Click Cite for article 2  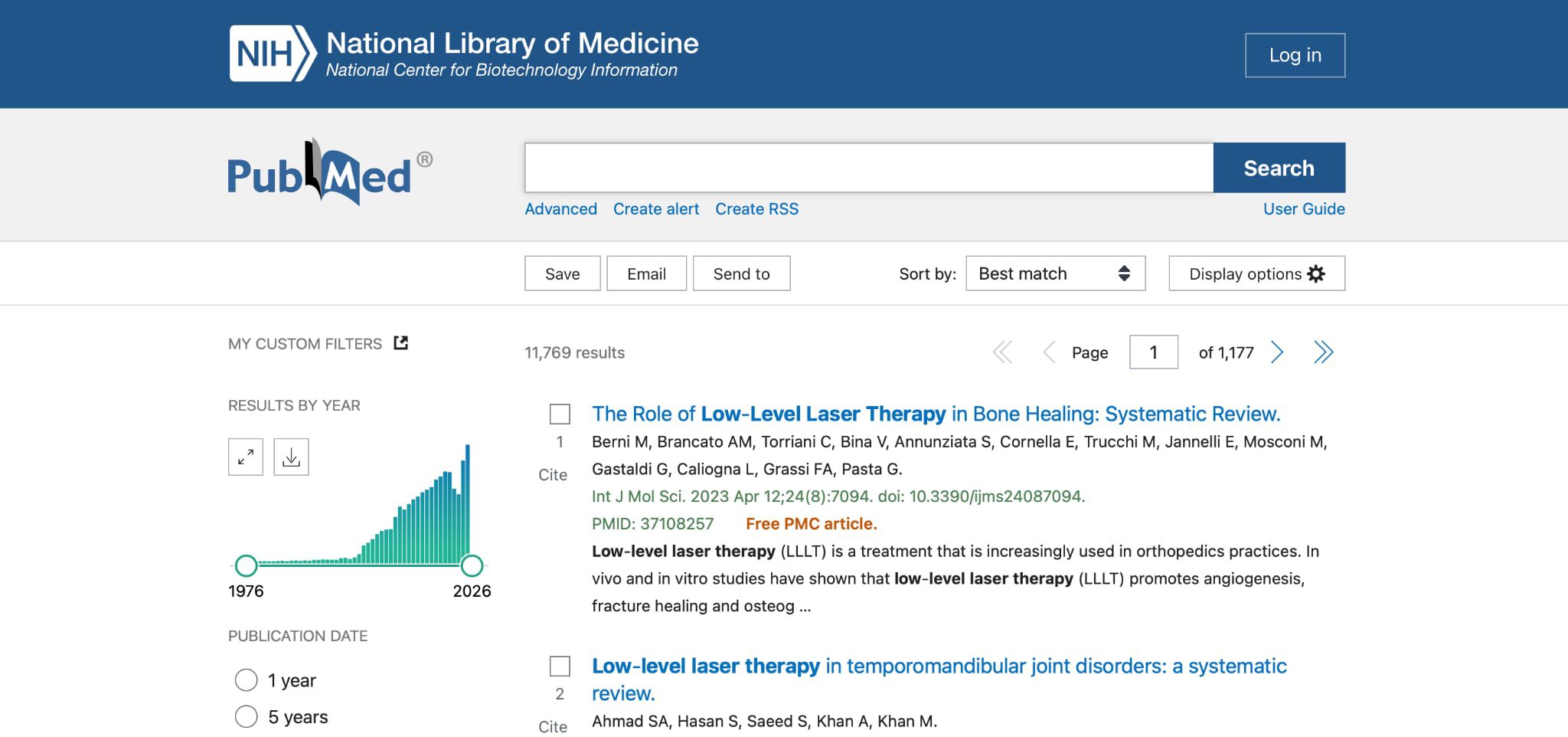[x=553, y=727]
